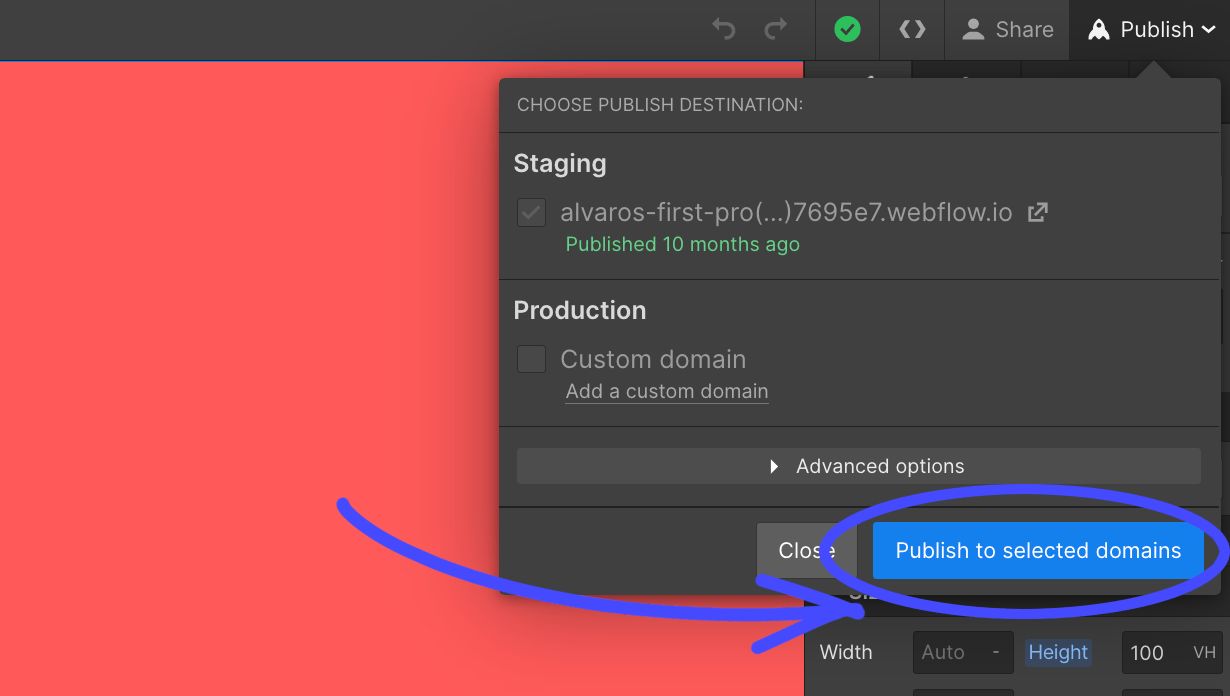
Task: Uncheck the staging webflow.io domain checkbox
Action: coord(531,212)
